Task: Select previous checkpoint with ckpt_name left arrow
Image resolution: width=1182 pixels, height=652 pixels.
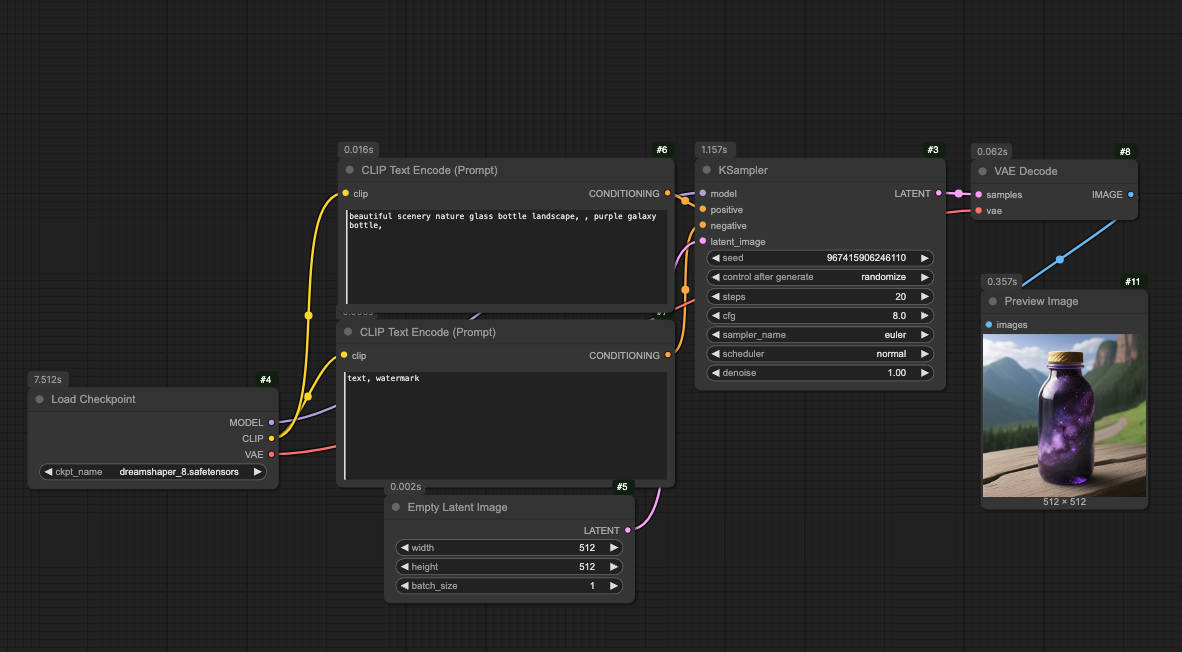Action: pos(48,472)
